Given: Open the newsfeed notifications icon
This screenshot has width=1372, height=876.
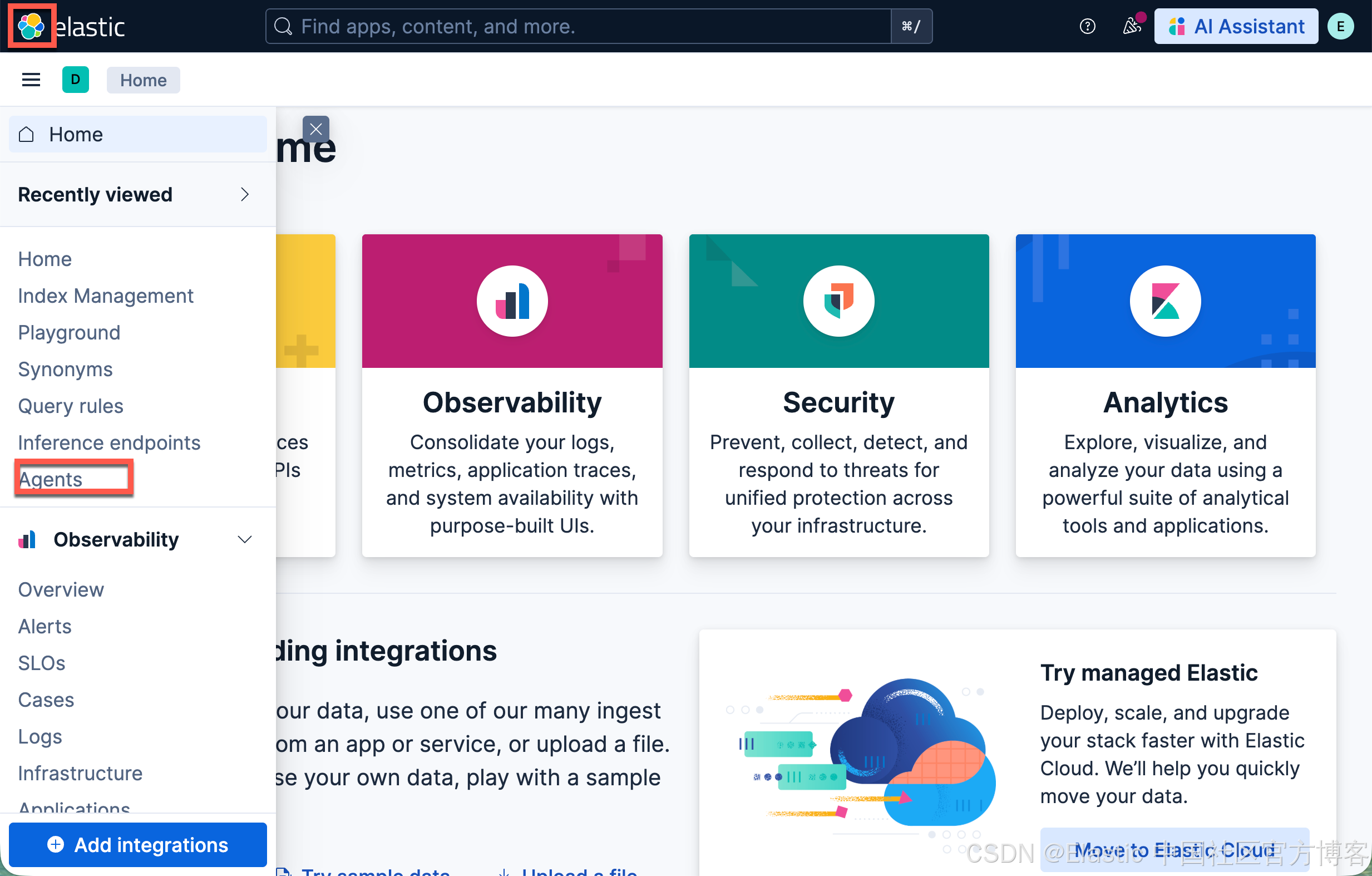Looking at the screenshot, I should click(x=1131, y=26).
